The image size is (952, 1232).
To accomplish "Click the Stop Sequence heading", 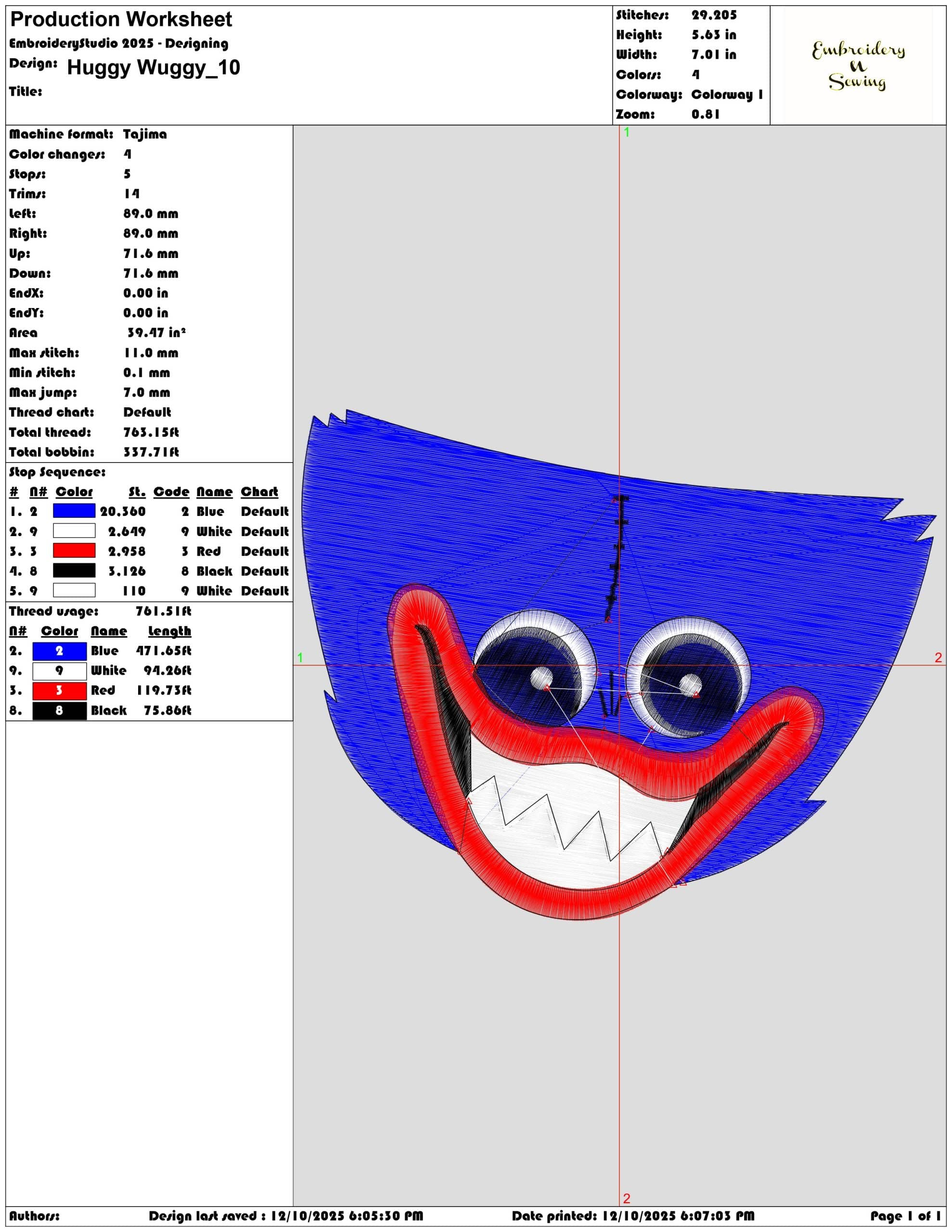I will (x=57, y=472).
